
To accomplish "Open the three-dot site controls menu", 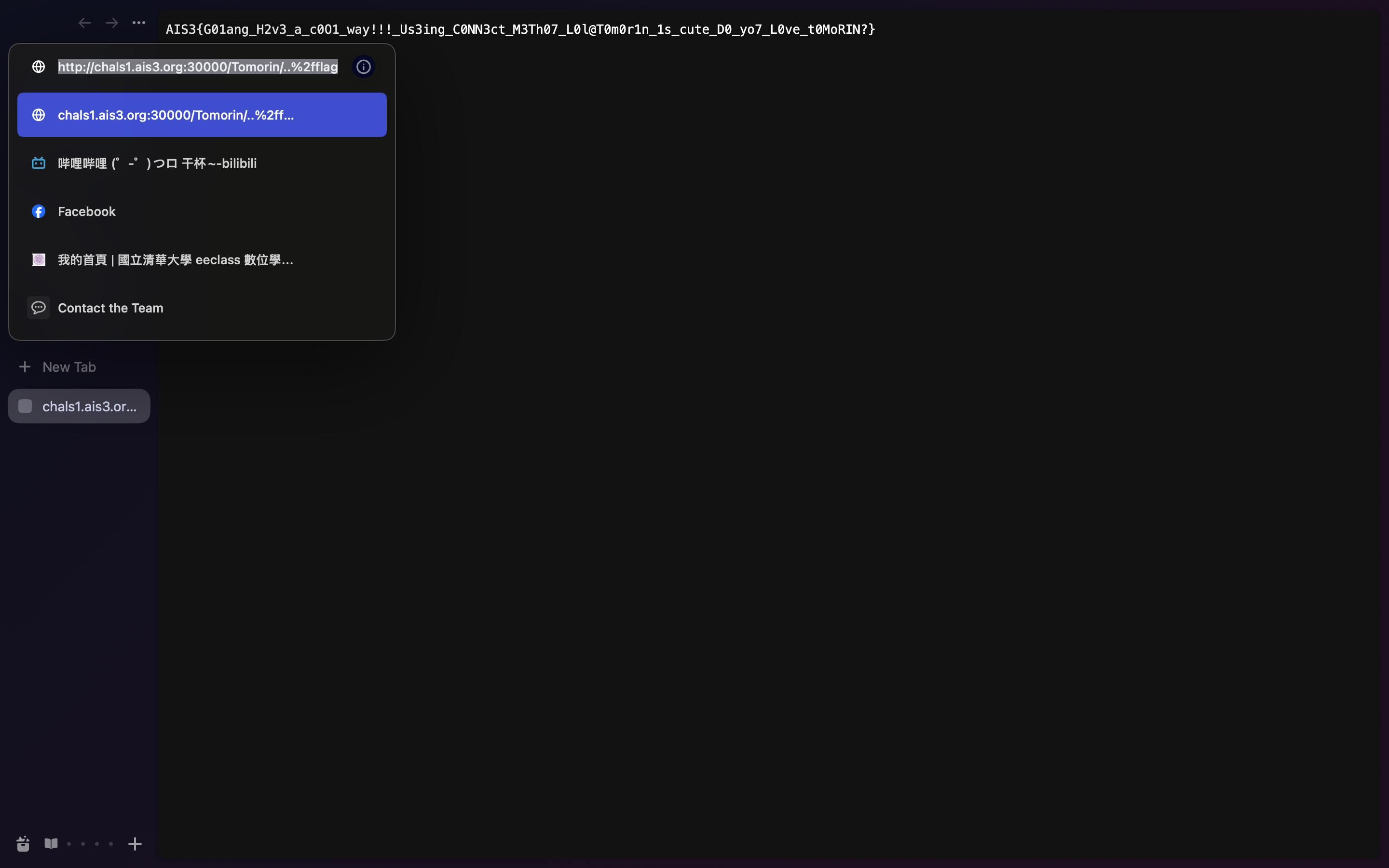I will 139,23.
